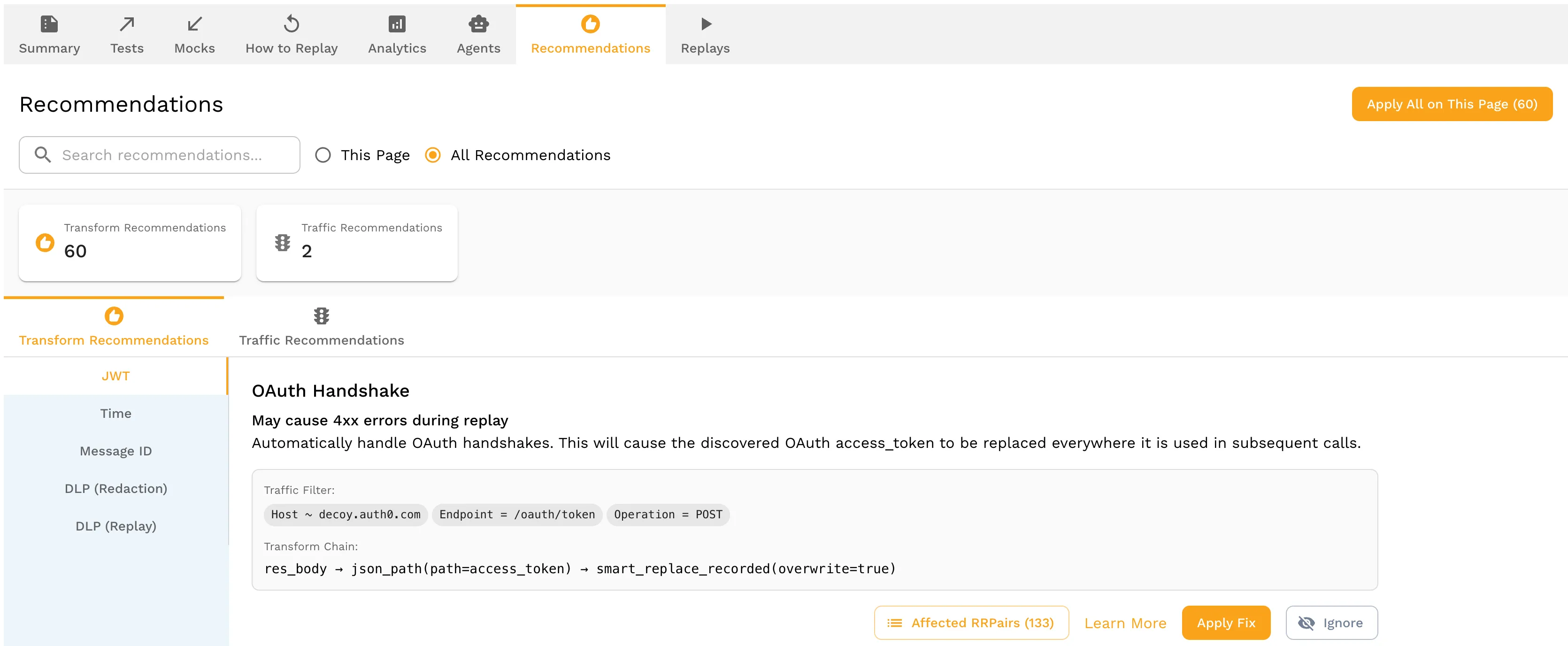This screenshot has height=646, width=1568.
Task: Expand Affected RRPairs (133)
Action: pos(971,622)
